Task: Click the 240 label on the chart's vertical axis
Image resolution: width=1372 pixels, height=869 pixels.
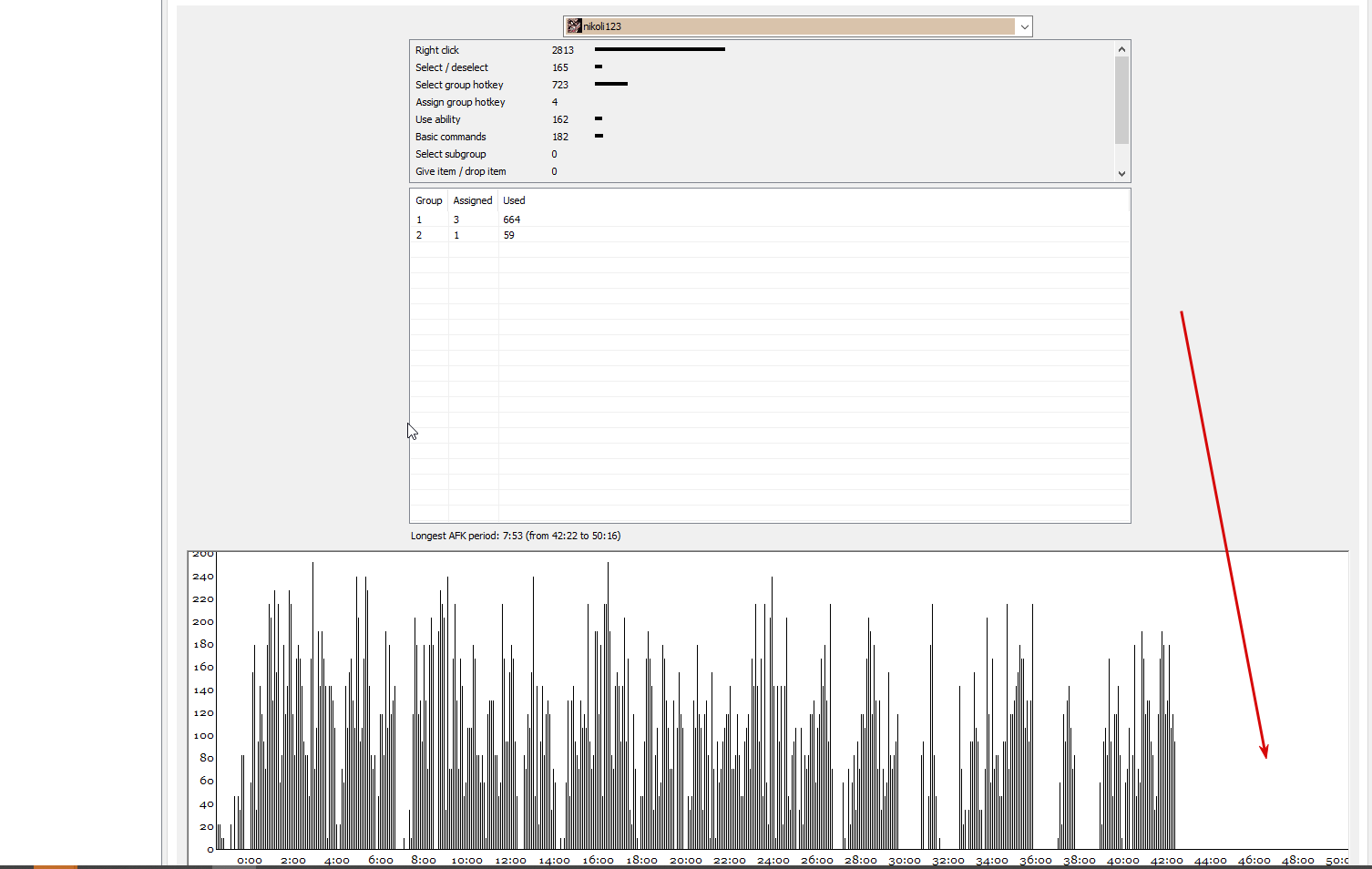Action: tap(203, 577)
